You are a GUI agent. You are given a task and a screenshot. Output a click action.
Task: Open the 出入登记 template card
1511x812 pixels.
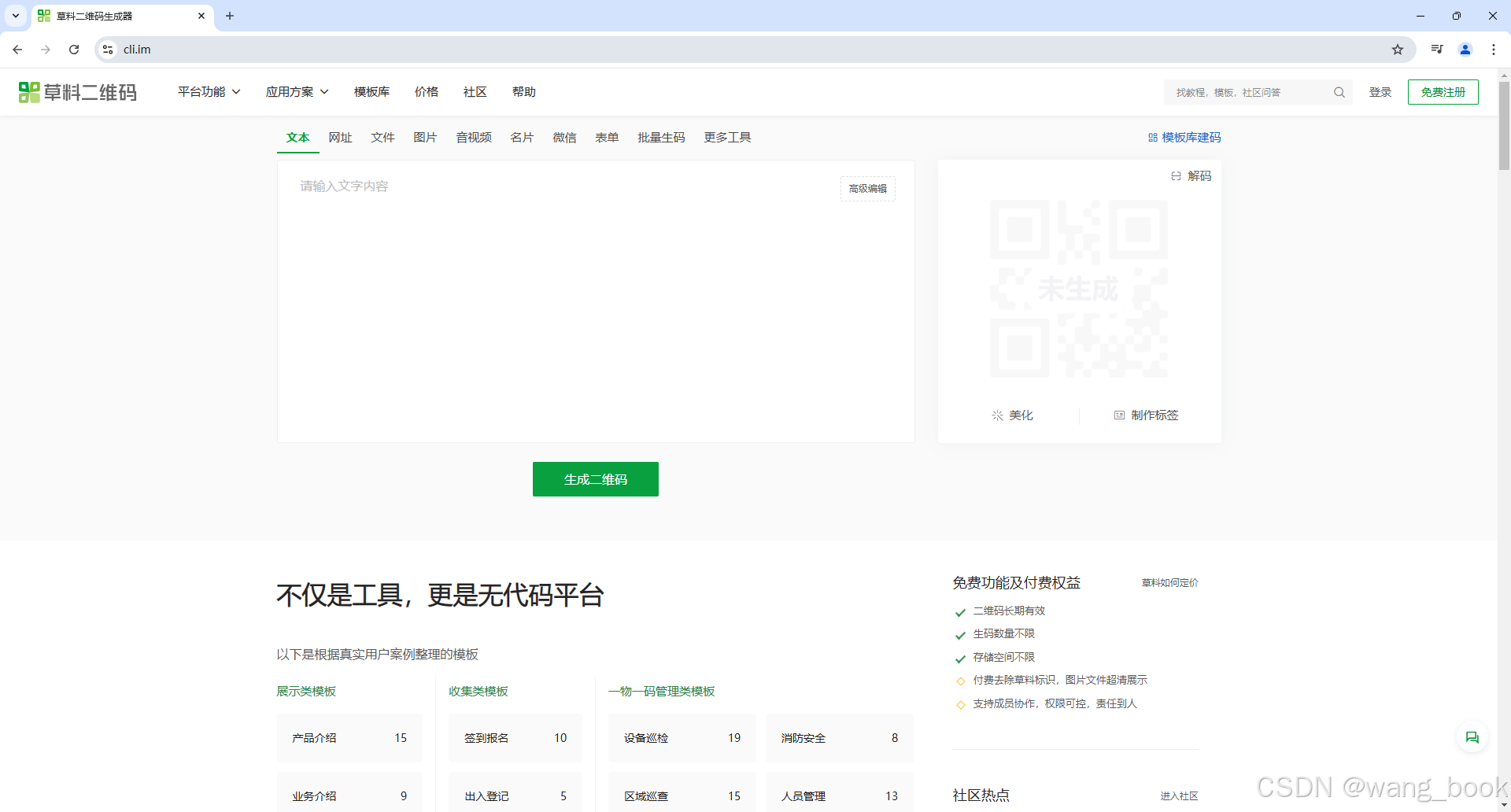coord(515,792)
